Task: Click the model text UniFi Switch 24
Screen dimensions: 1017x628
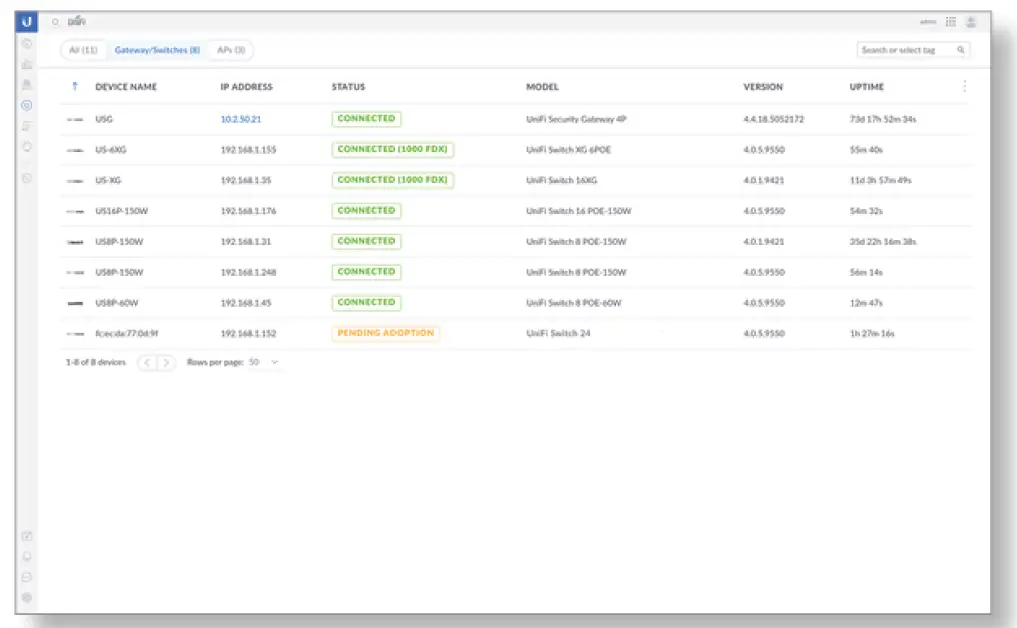Action: point(558,333)
